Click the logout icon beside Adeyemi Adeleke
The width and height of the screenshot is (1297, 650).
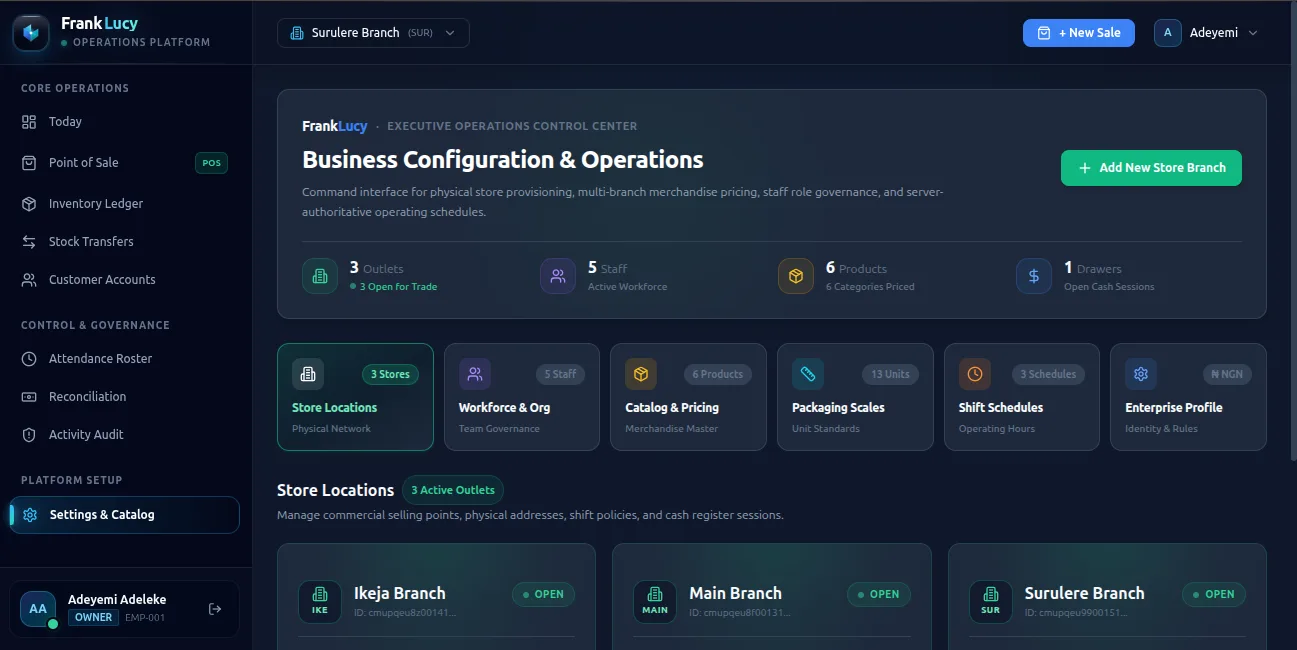(214, 609)
